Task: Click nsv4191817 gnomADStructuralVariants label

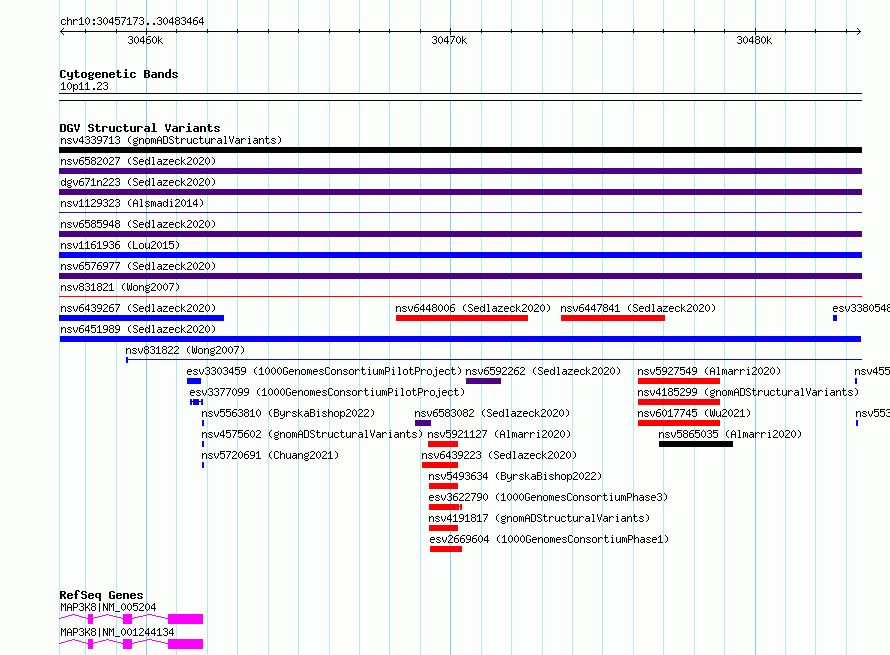Action: click(539, 518)
